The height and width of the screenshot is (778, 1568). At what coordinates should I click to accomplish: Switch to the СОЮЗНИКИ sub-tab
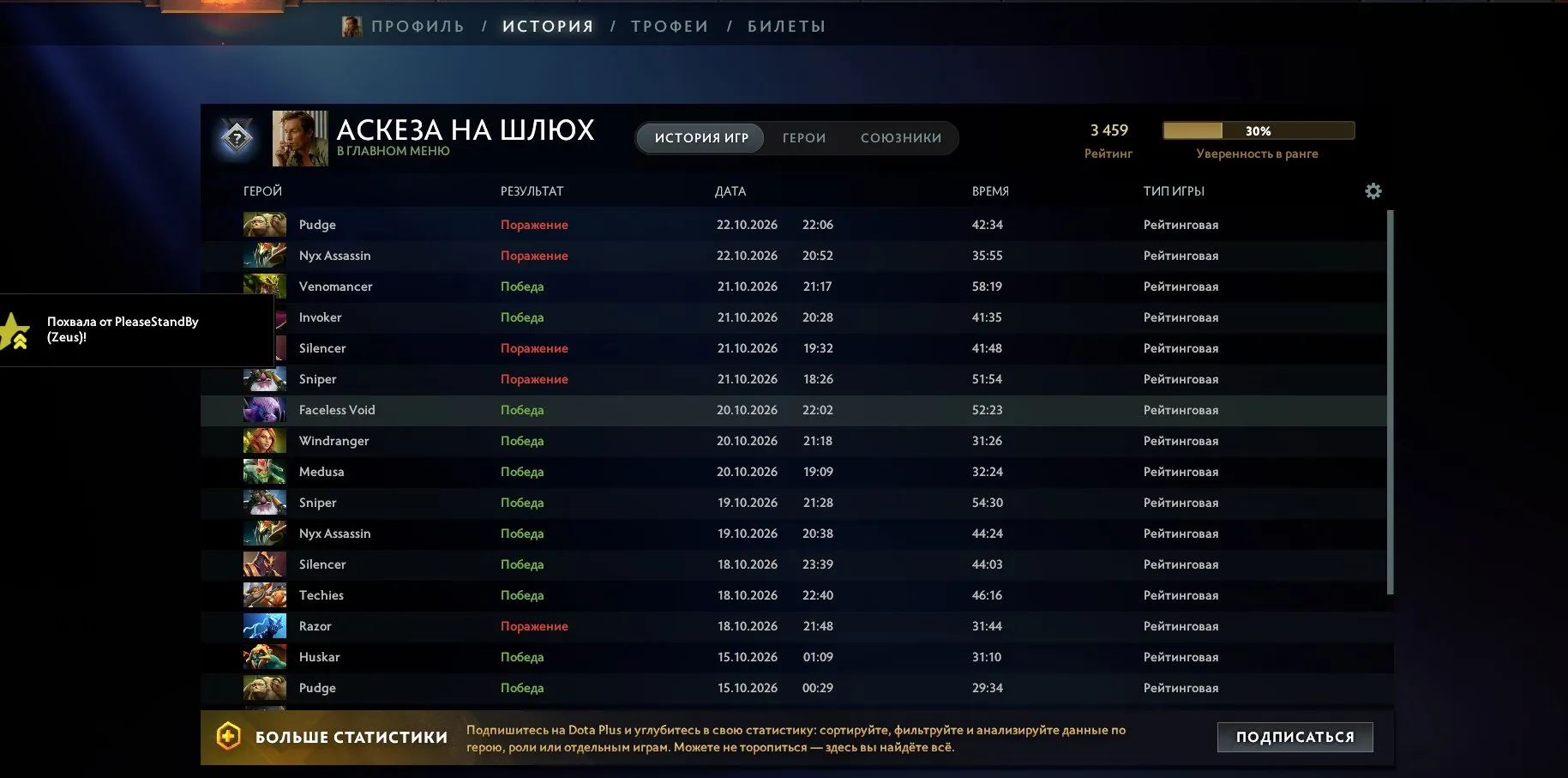click(x=901, y=138)
